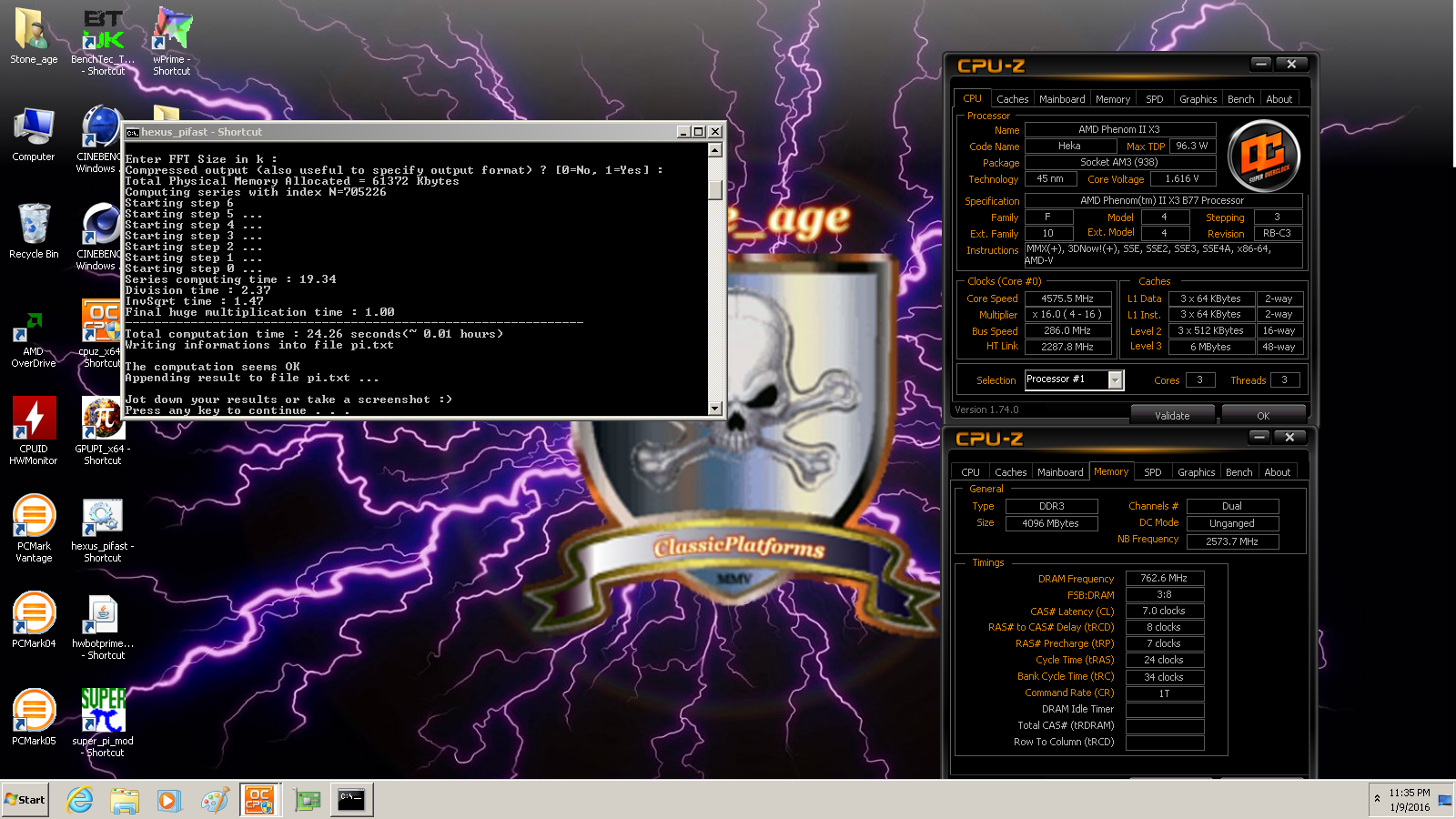Viewport: 1456px width, 819px height.
Task: Open SPD tab in lower CPU-Z window
Action: point(1153,472)
